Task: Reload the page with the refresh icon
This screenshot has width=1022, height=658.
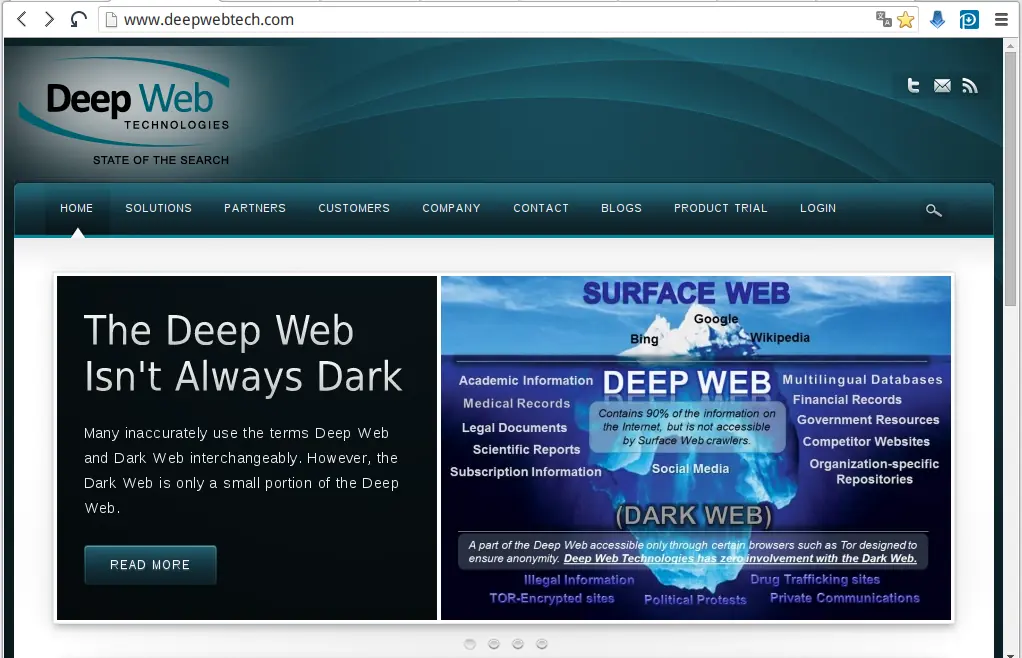Action: 78,19
